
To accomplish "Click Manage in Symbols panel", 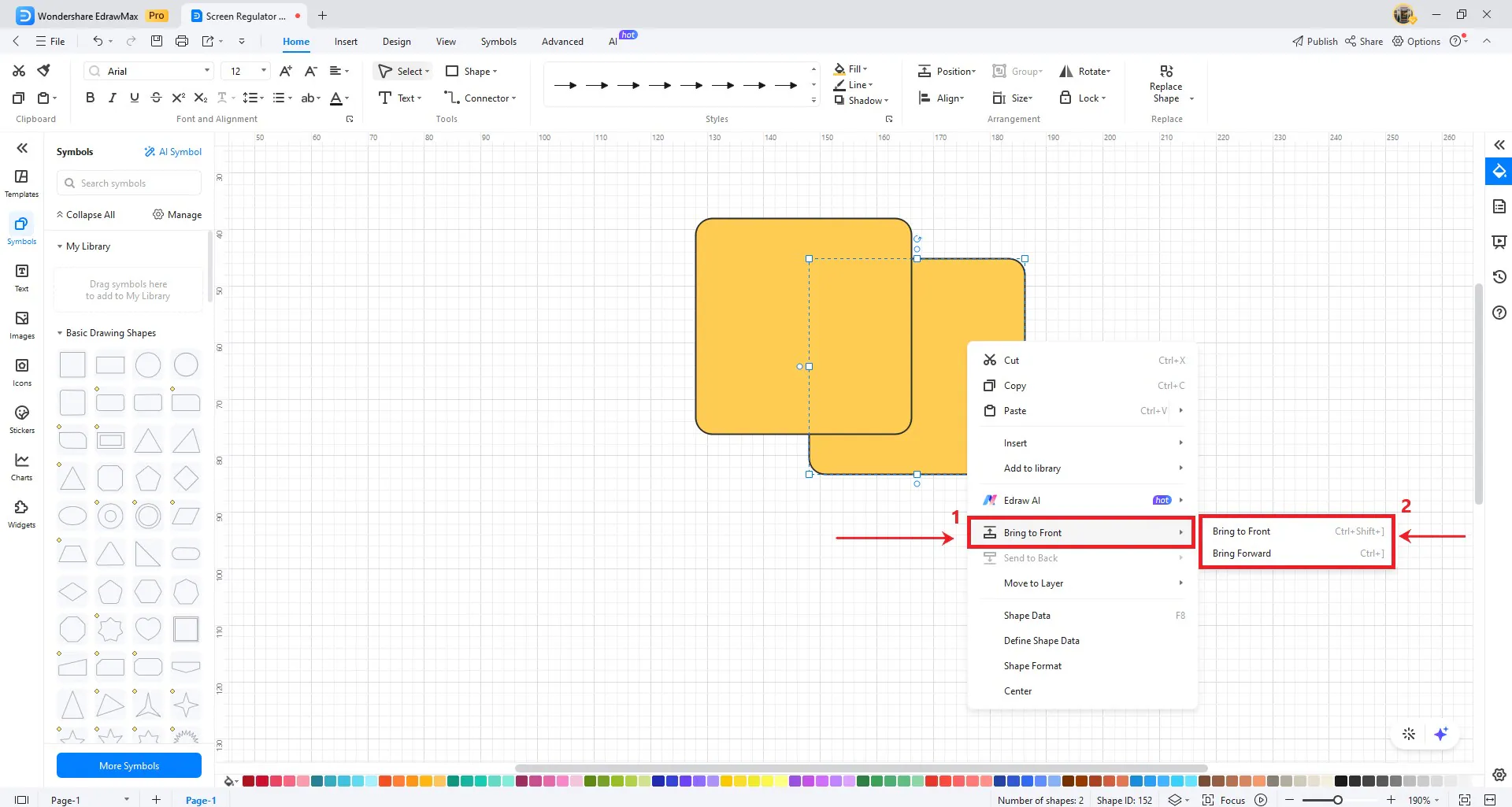I will [x=177, y=215].
